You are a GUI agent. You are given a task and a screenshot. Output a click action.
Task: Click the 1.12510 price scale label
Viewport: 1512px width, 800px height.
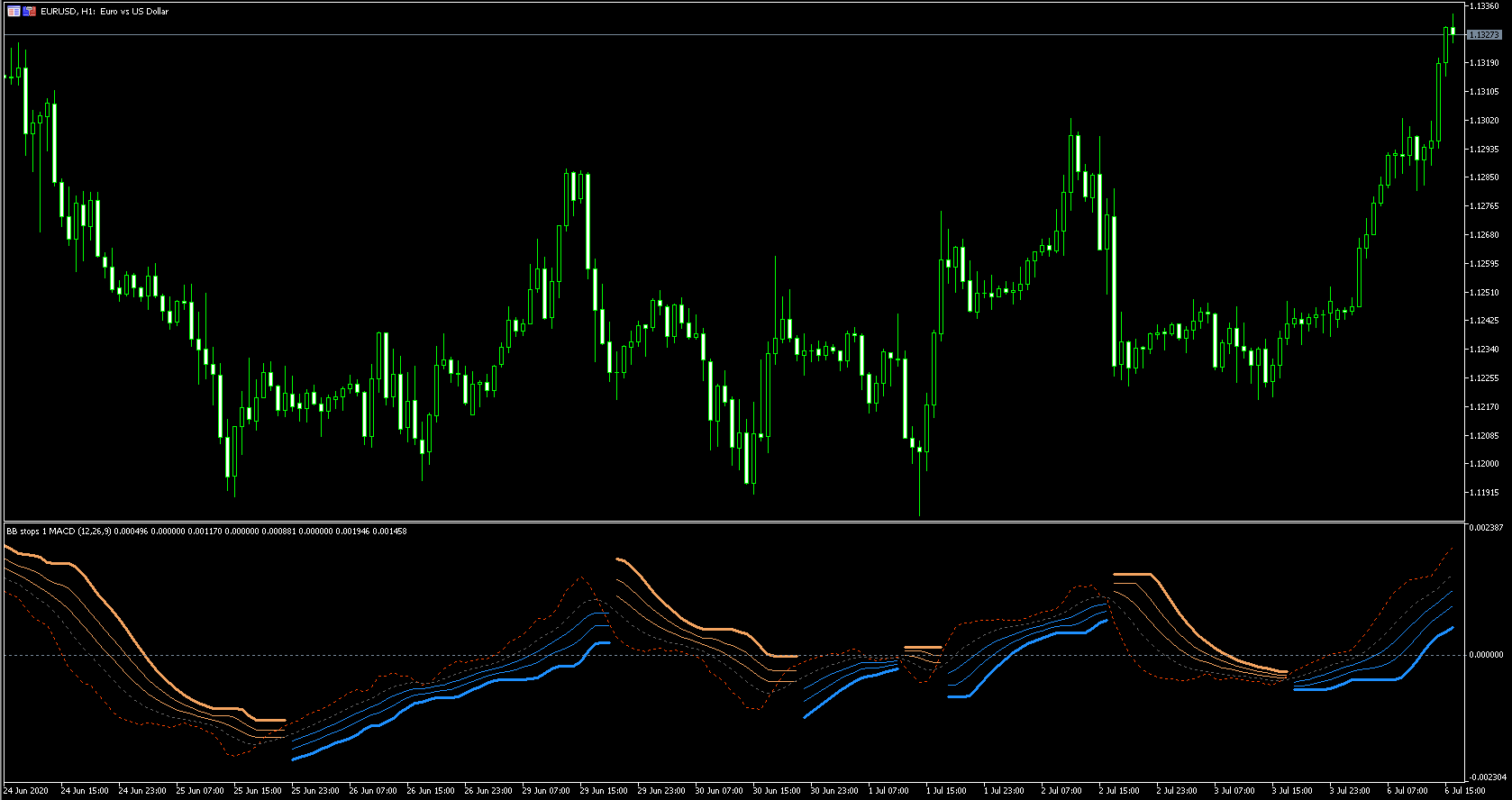[x=1484, y=293]
